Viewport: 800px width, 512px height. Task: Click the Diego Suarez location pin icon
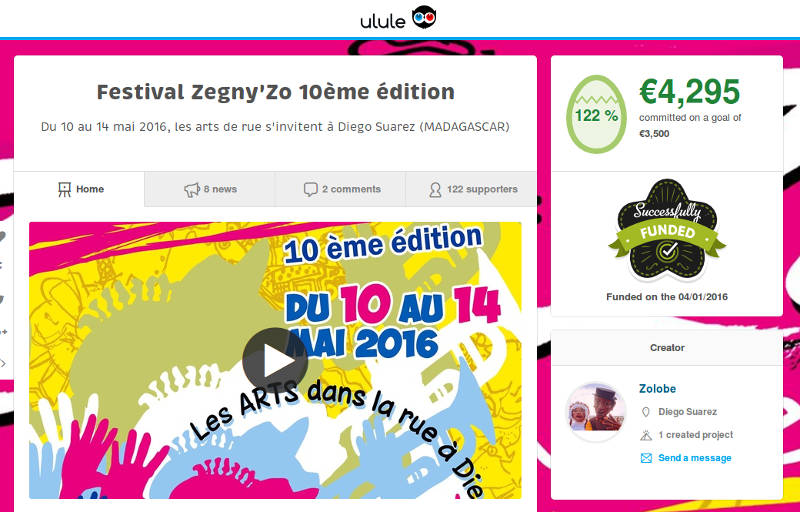(645, 412)
